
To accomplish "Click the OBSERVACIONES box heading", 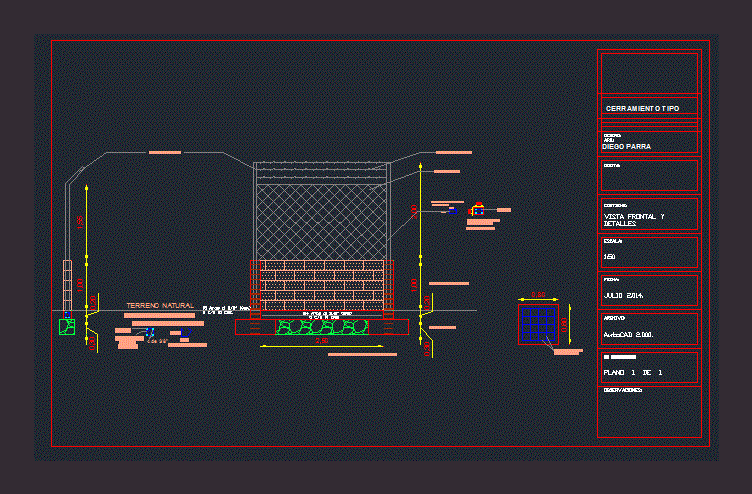I will coord(623,390).
